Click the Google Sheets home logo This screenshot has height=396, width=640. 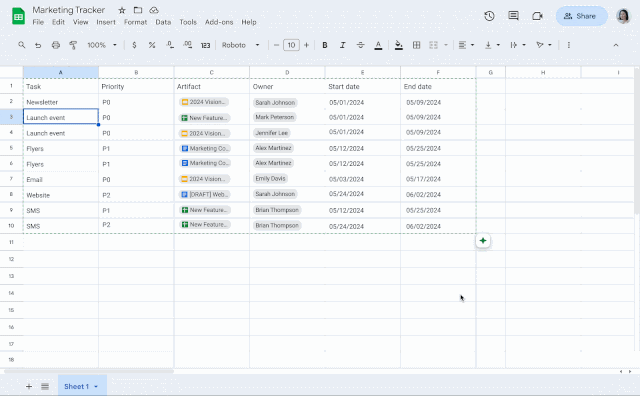coord(18,16)
